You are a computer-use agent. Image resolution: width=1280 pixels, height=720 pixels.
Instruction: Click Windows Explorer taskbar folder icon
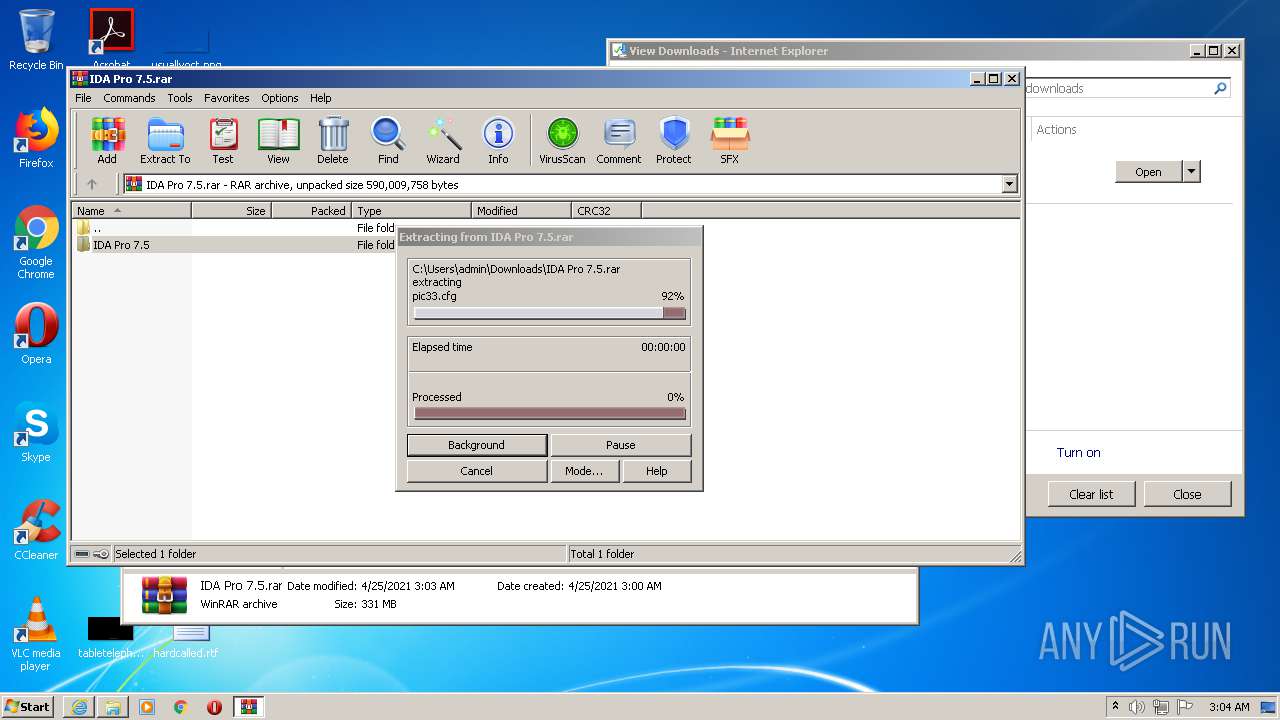coord(113,707)
